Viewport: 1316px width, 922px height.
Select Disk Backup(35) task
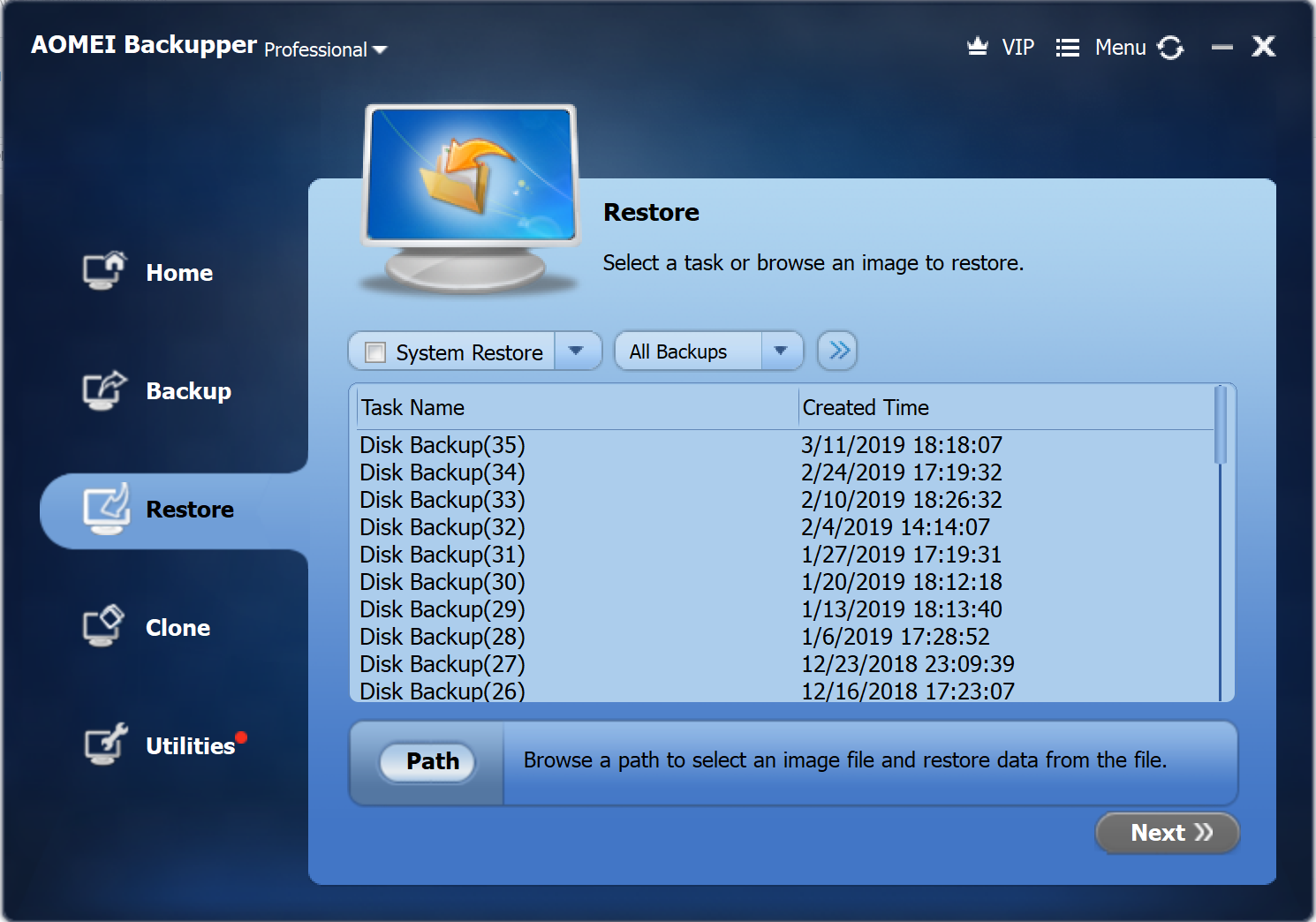click(442, 445)
